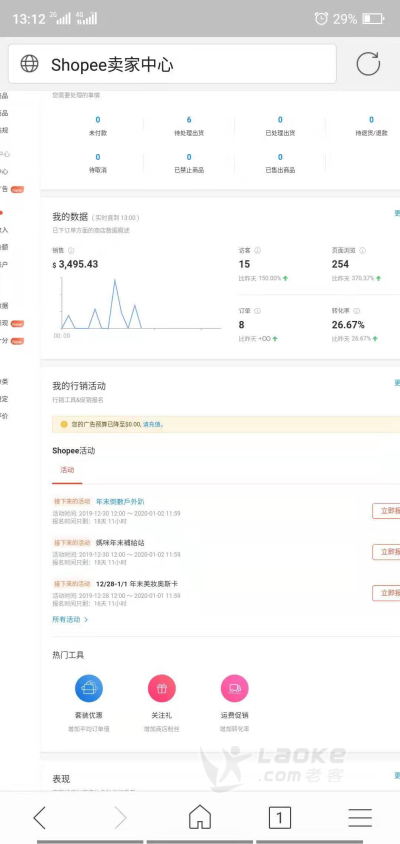Screen dimensions: 400x844
Task: Click the 比昨天 150.00% visitors change
Action: [263, 278]
